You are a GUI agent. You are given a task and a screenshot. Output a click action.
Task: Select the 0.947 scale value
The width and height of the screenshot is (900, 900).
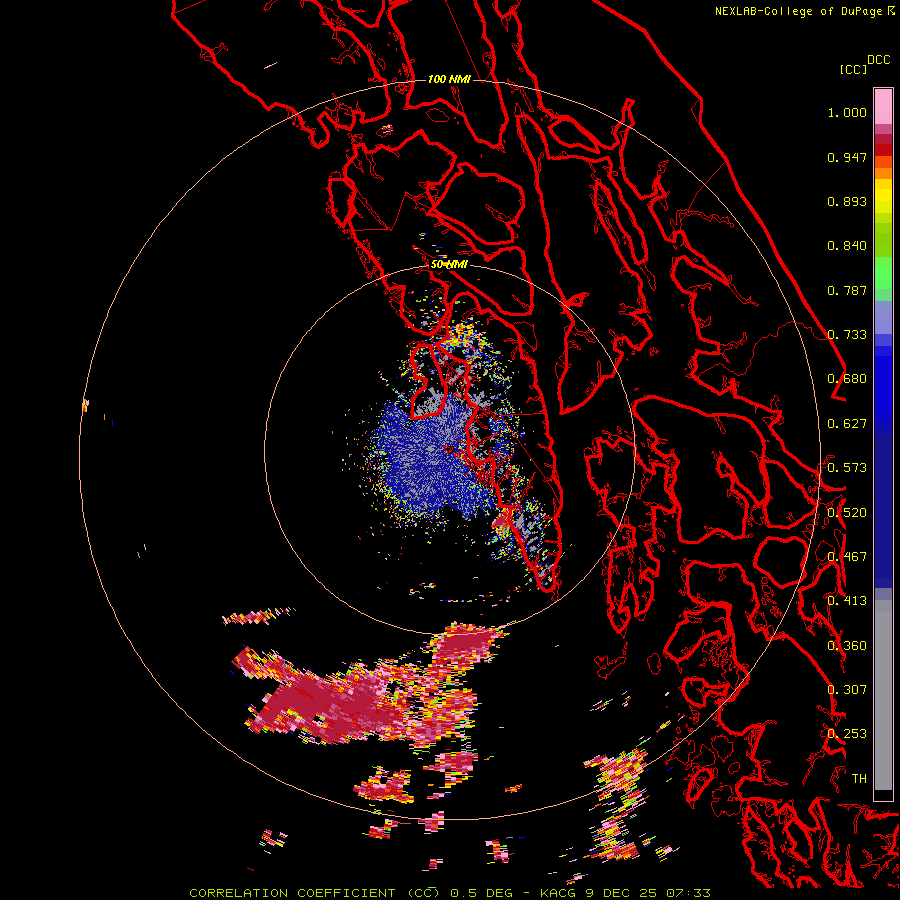[x=847, y=157]
